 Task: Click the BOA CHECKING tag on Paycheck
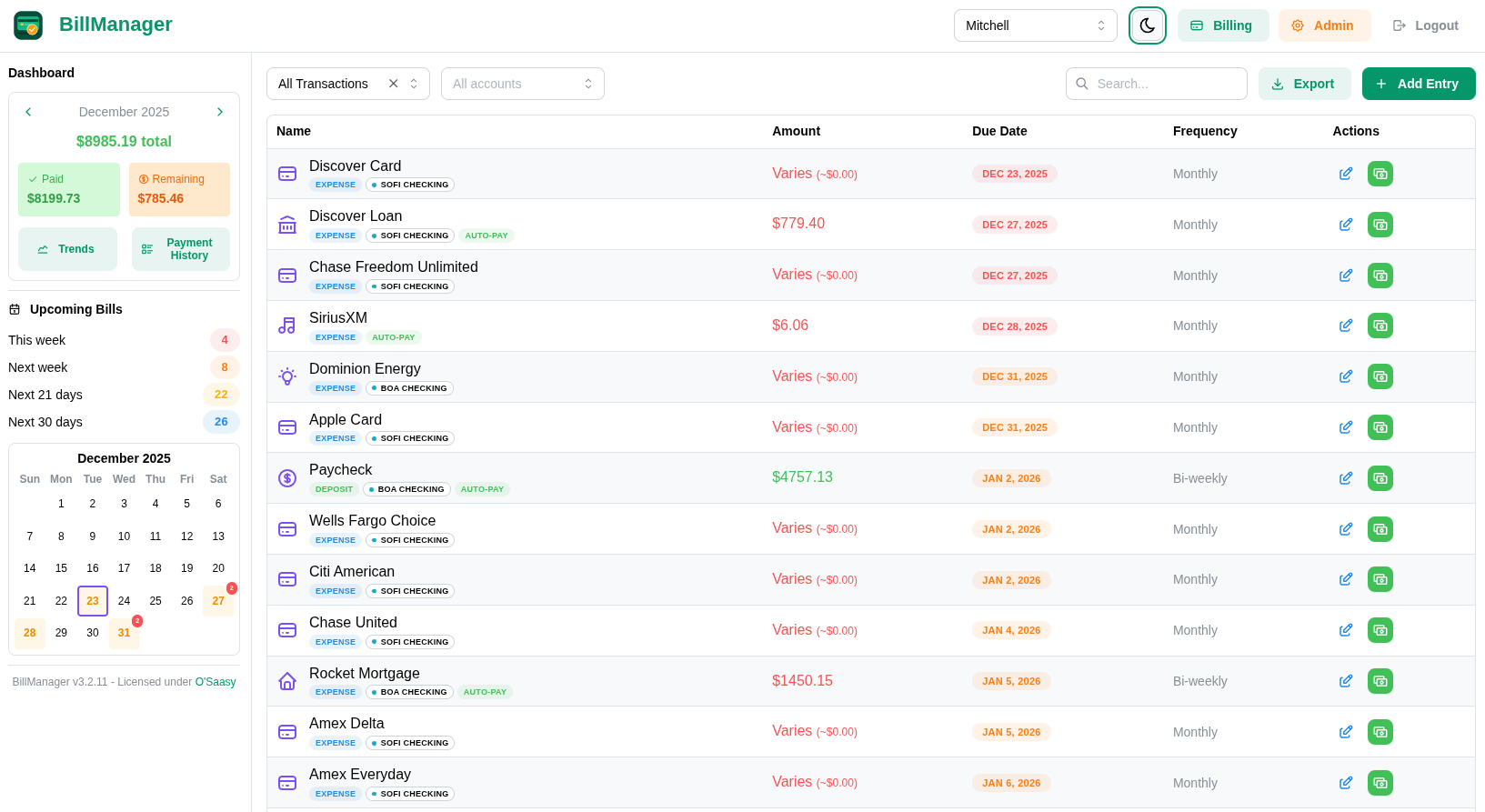pyautogui.click(x=406, y=489)
